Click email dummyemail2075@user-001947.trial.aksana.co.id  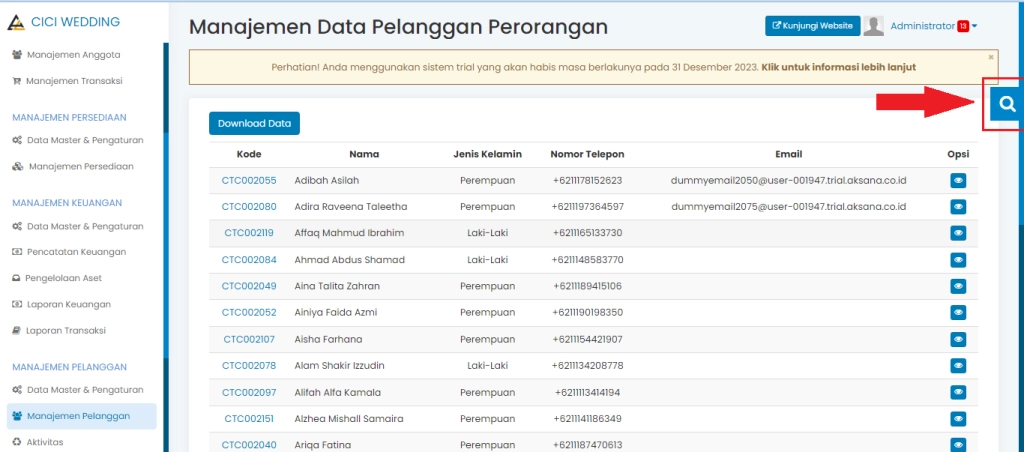point(789,206)
